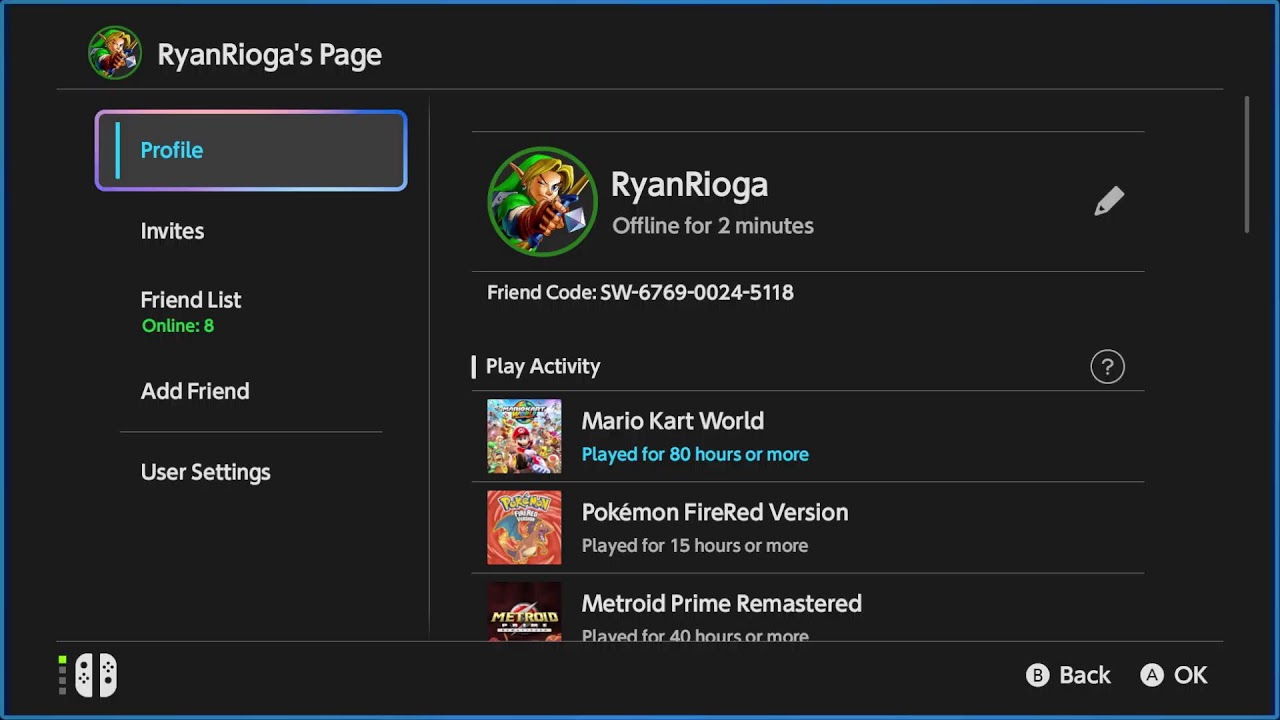Click the B Back button

(x=1068, y=676)
